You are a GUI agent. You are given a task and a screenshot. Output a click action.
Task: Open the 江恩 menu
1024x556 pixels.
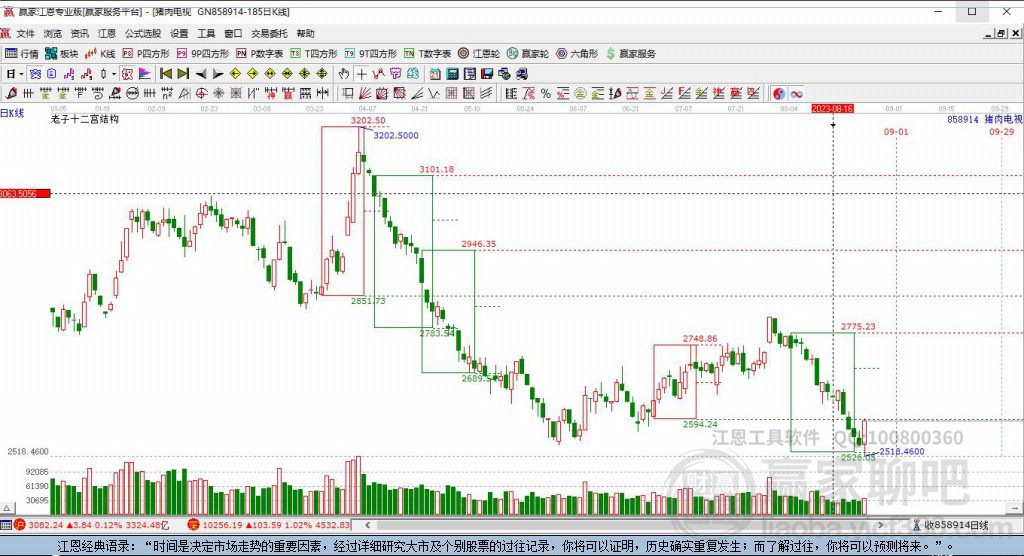tap(106, 33)
